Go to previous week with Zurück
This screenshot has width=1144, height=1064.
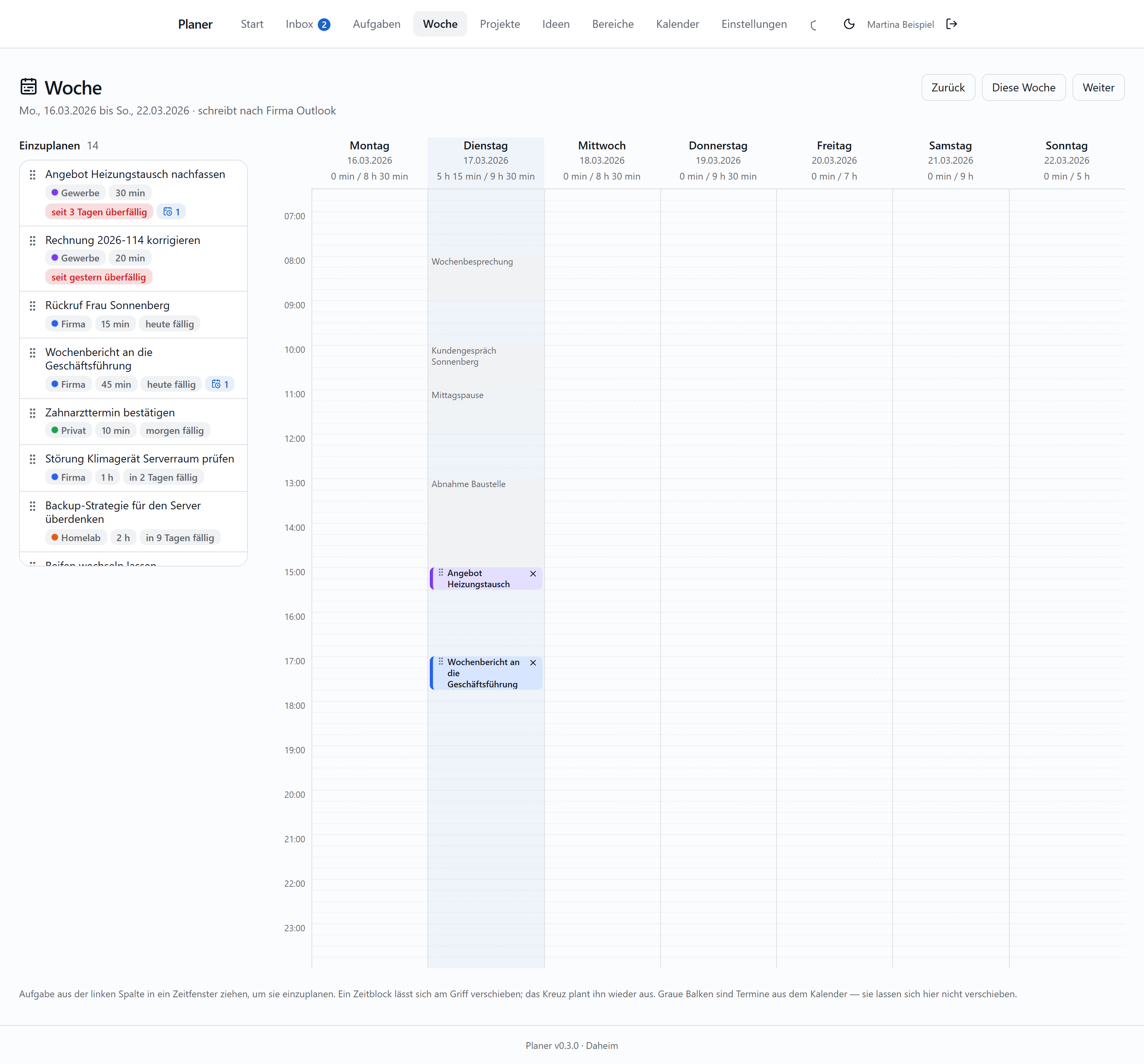click(948, 87)
